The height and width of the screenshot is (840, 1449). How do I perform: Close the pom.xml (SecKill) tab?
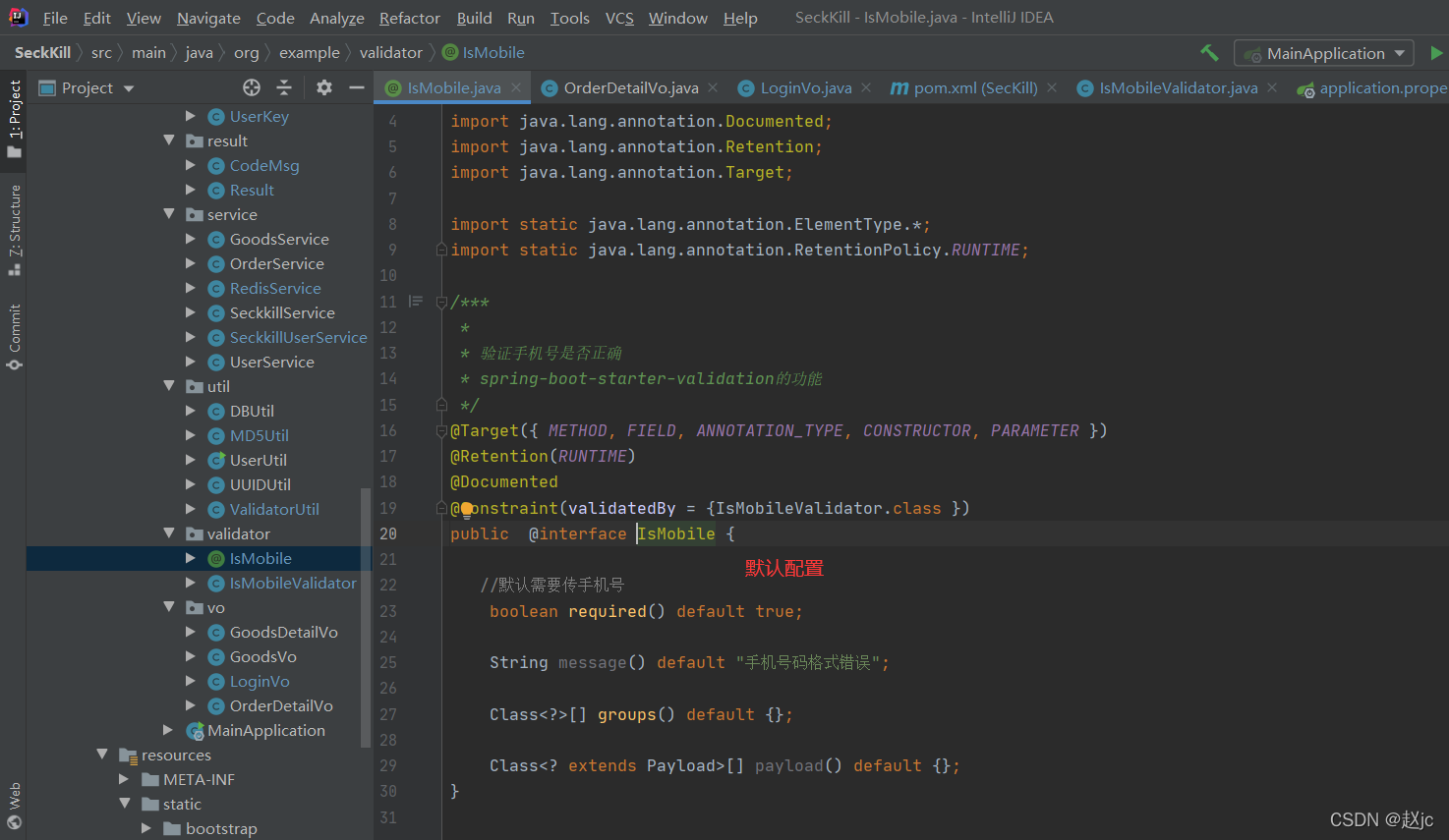tap(1052, 87)
